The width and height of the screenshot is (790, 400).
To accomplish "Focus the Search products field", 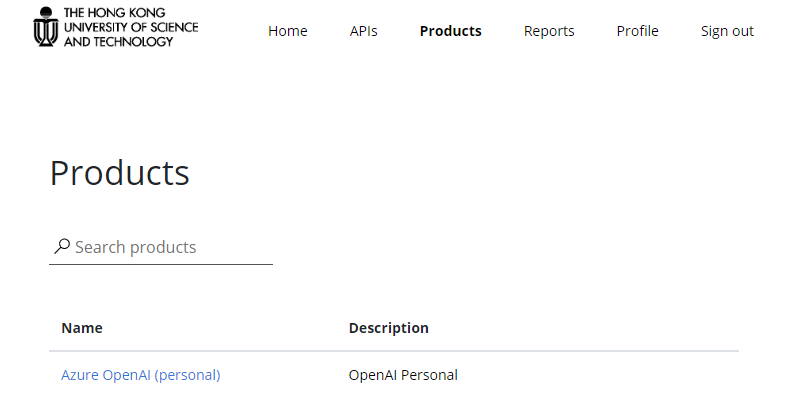I will pyautogui.click(x=161, y=247).
